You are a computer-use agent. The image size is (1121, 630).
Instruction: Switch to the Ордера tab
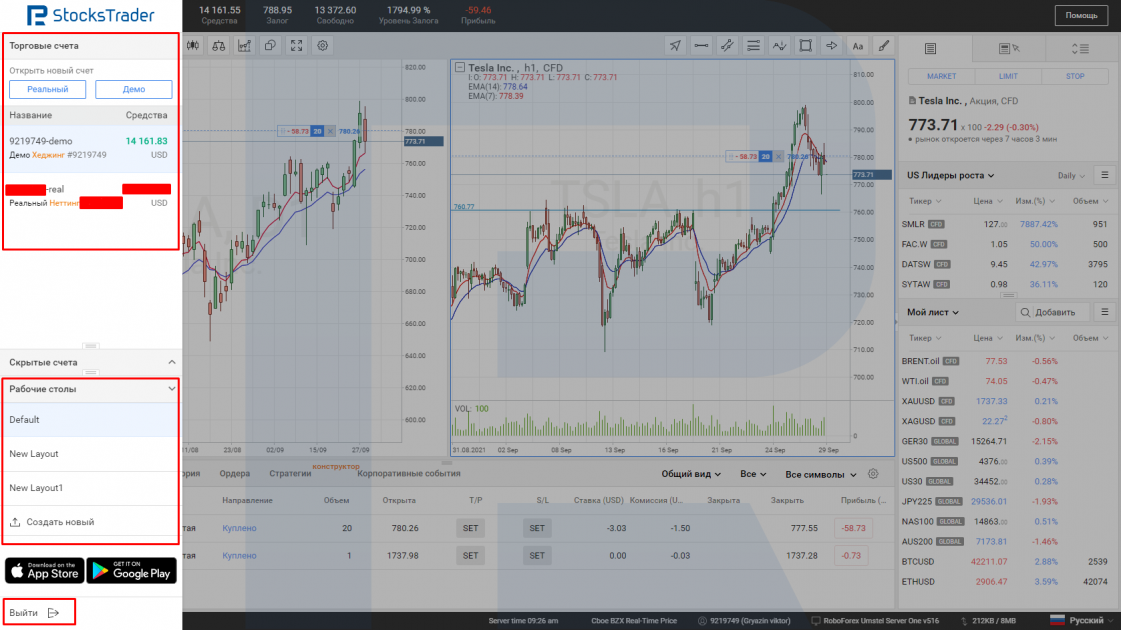pos(234,473)
